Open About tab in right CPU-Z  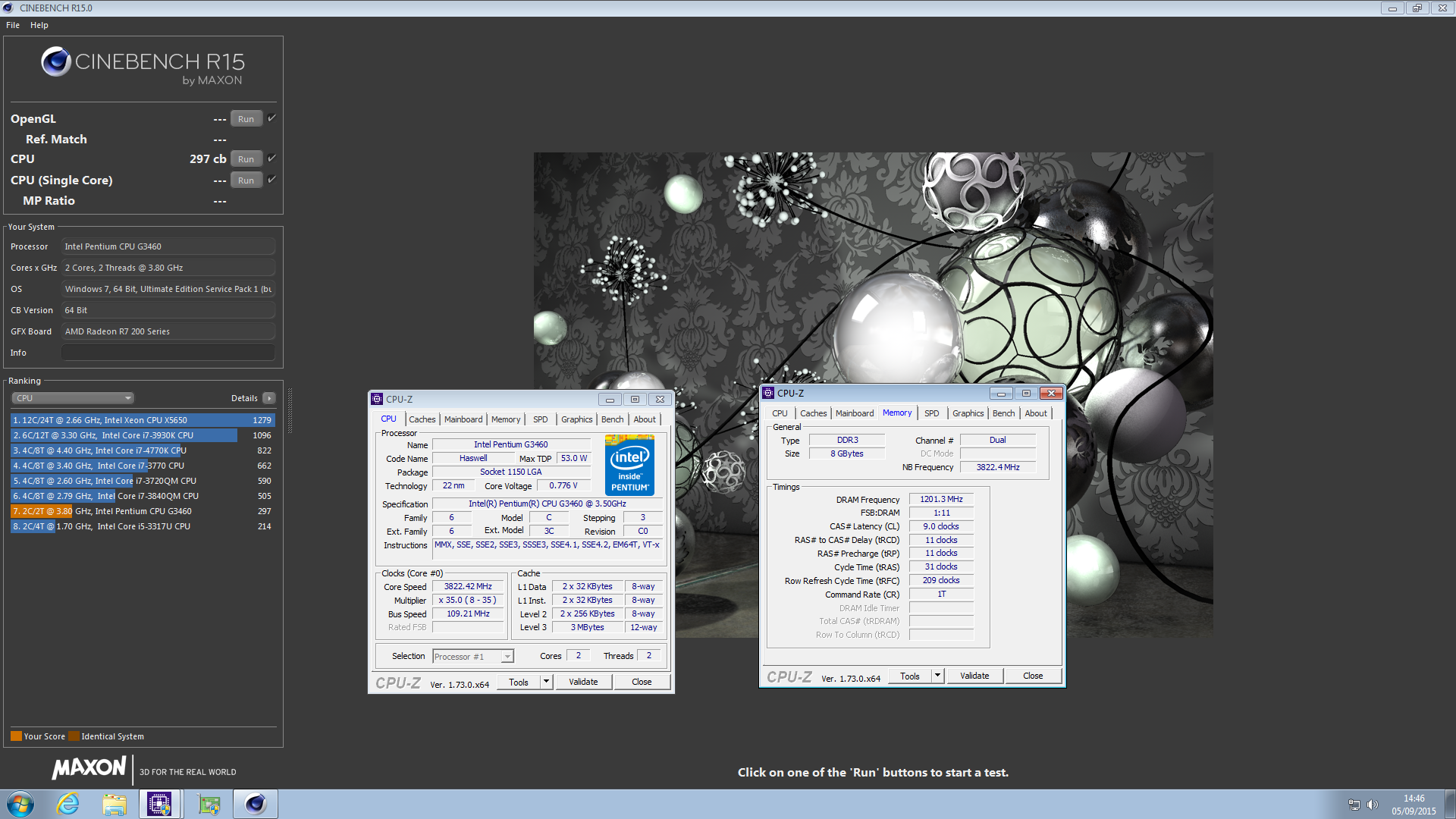tap(1036, 413)
